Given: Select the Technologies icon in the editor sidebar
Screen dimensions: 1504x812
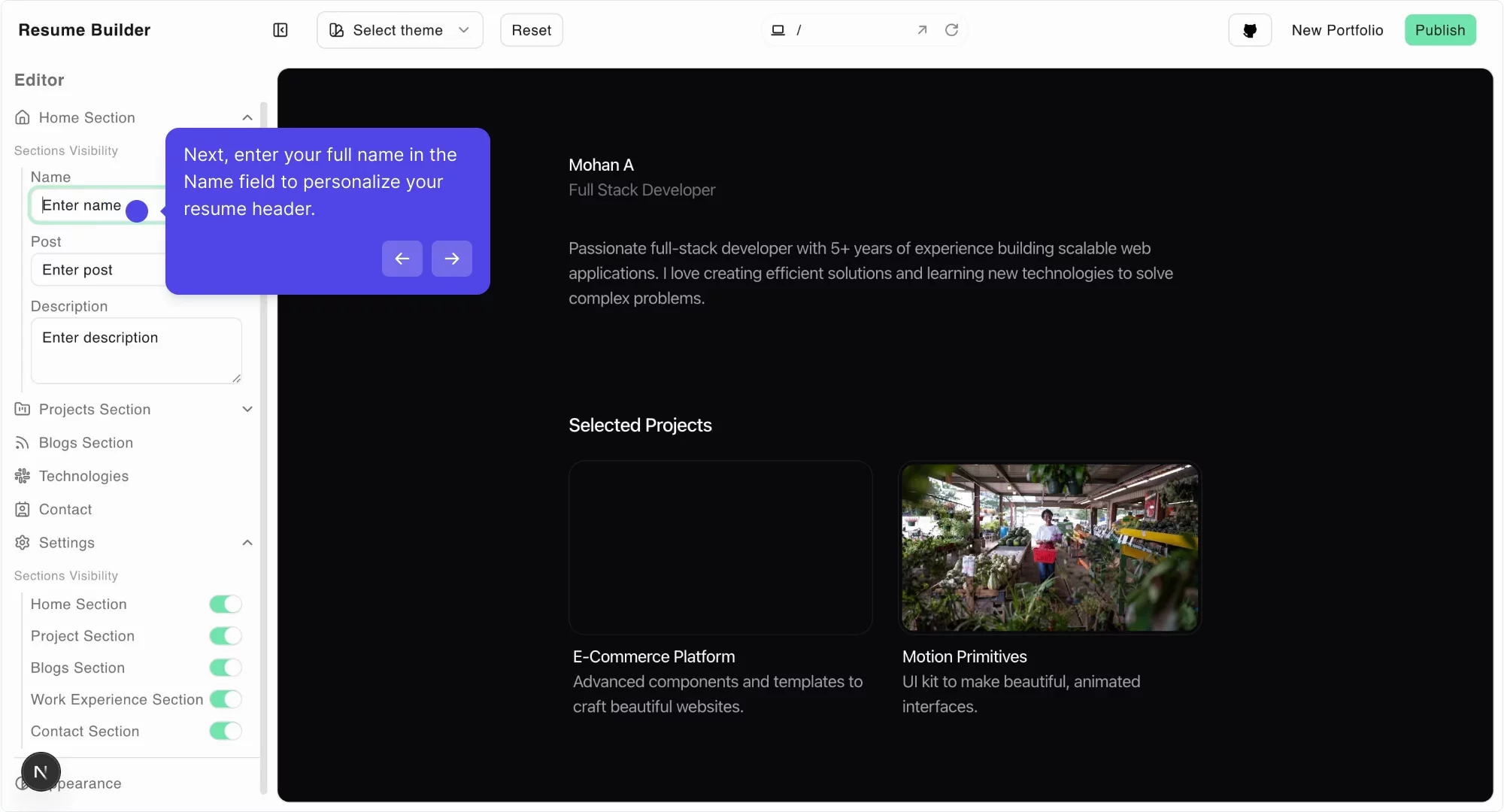Looking at the screenshot, I should 22,476.
